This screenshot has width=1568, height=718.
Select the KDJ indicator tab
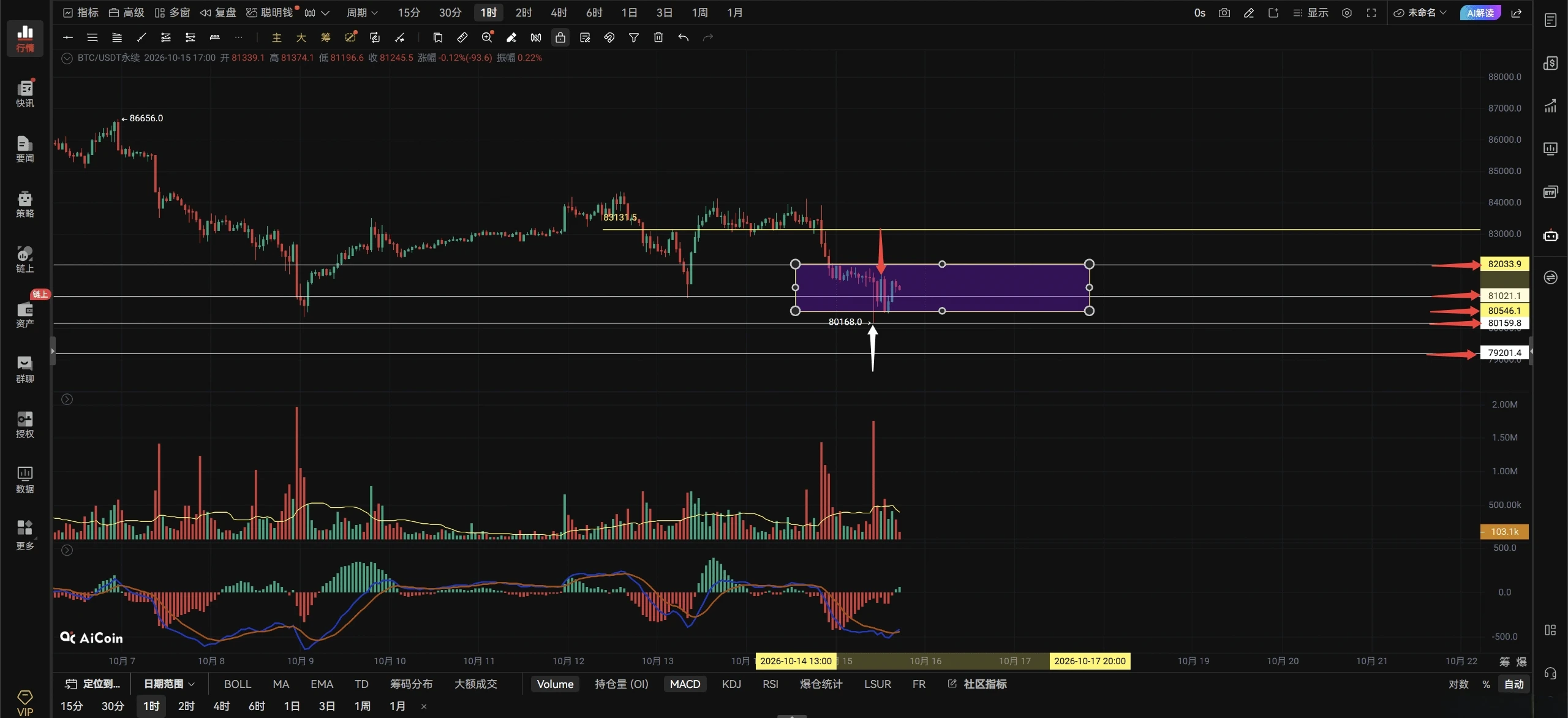click(x=731, y=684)
